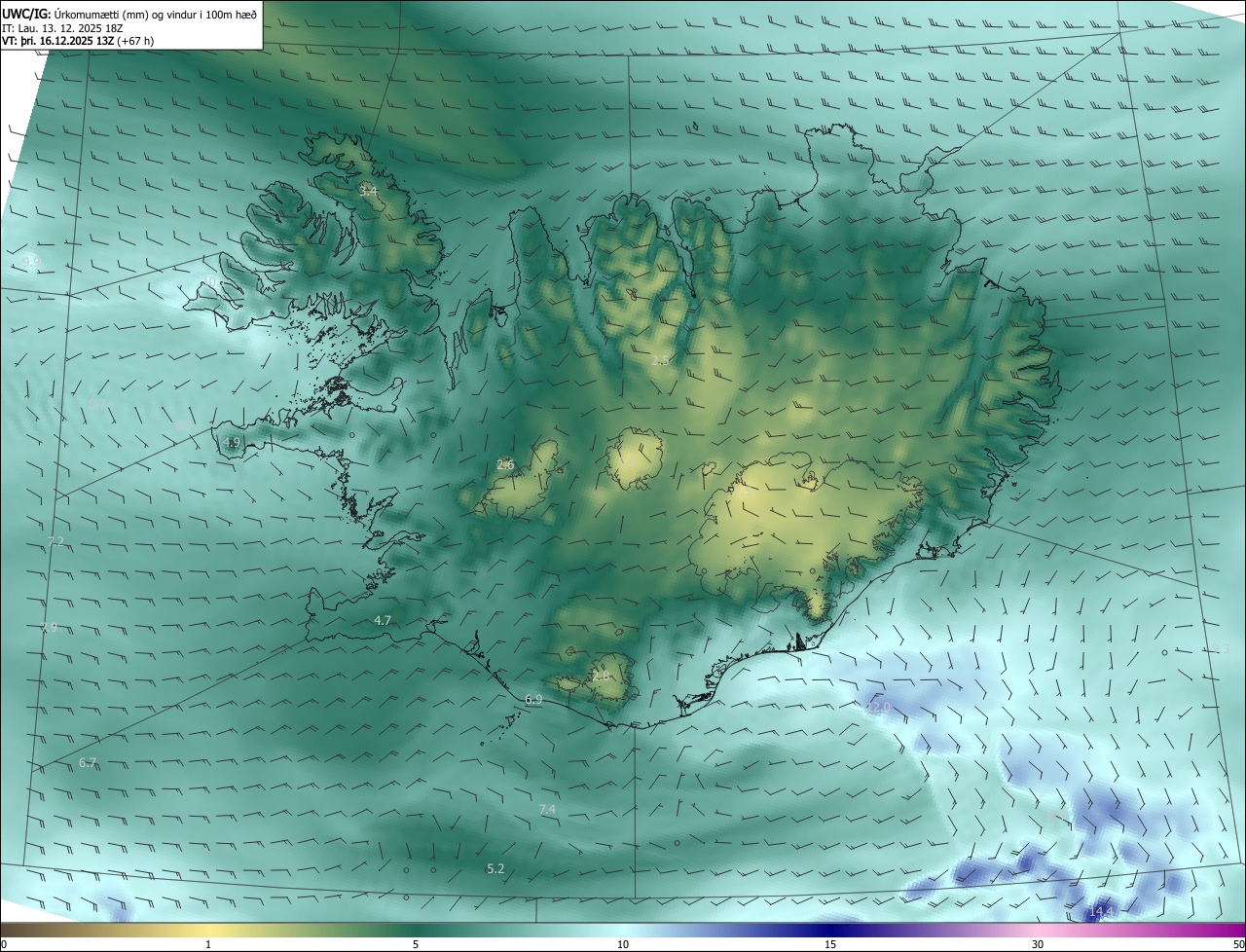The image size is (1246, 952).
Task: Click the 12.0 value off the southeast coast
Action: click(879, 707)
